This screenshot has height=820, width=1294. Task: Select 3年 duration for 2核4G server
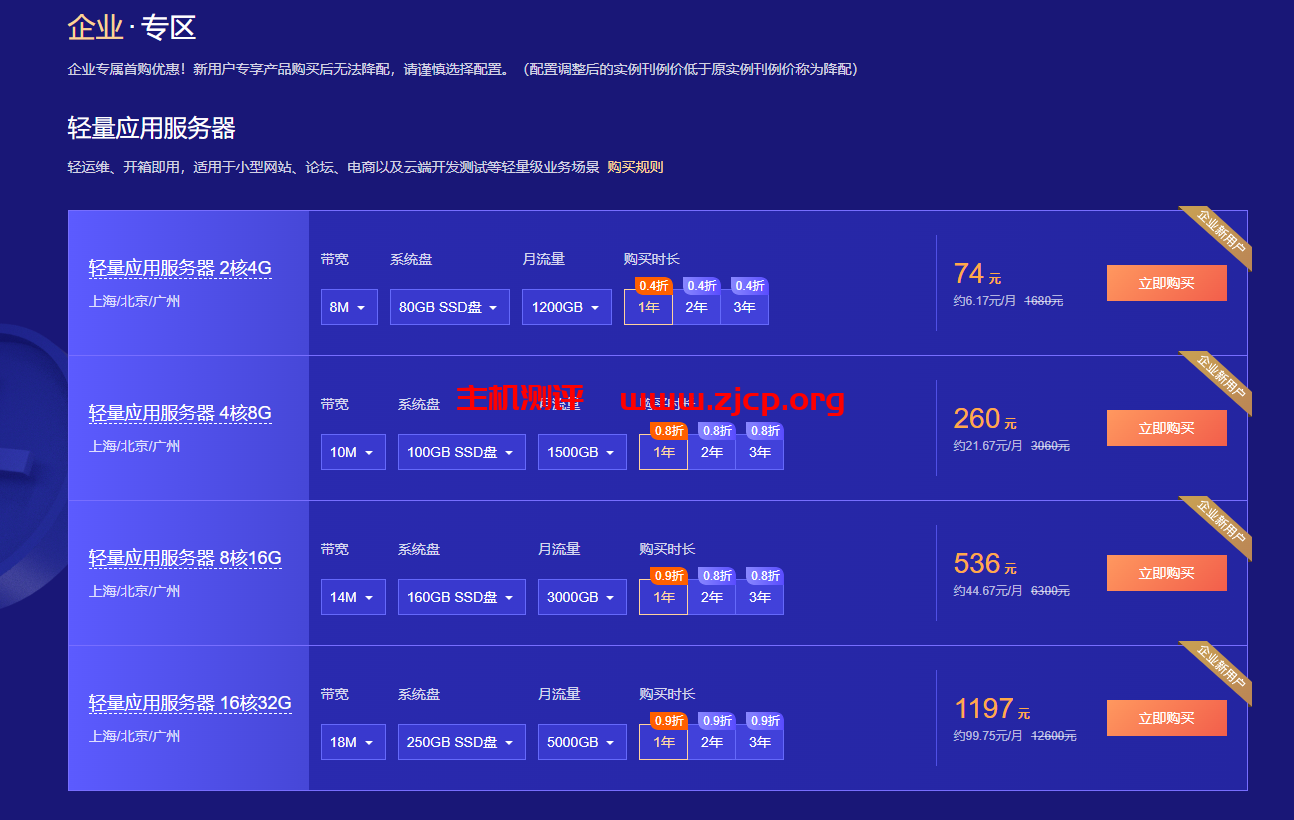coord(745,307)
